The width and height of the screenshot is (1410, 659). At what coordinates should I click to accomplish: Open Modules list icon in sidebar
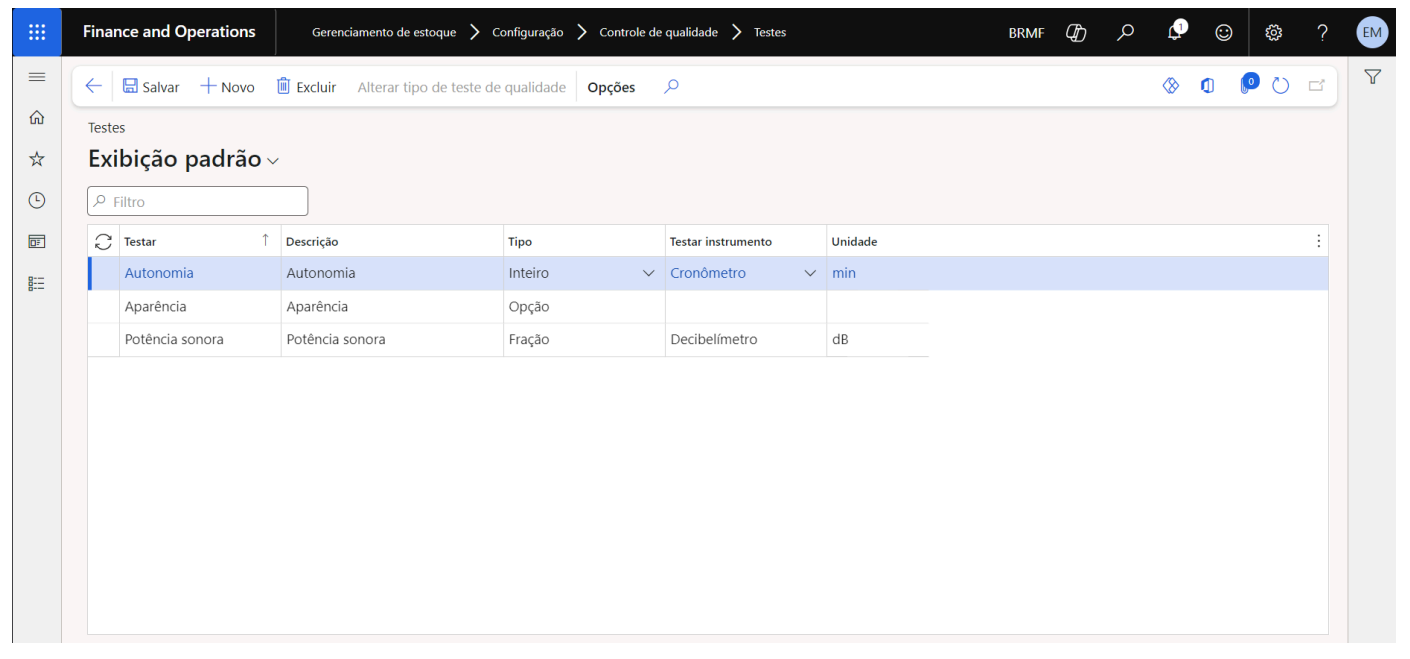click(x=37, y=283)
